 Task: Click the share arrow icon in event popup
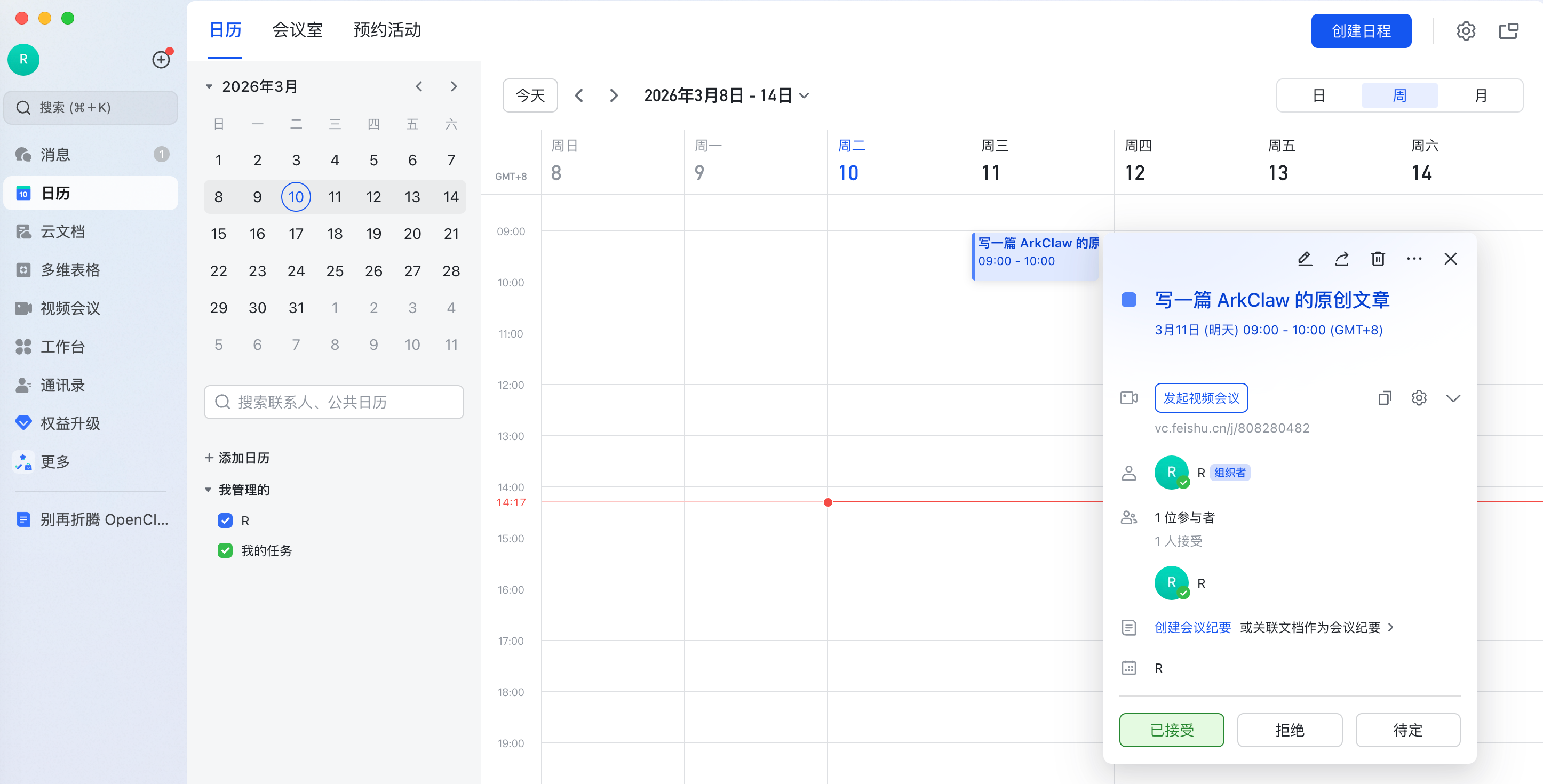coord(1342,259)
